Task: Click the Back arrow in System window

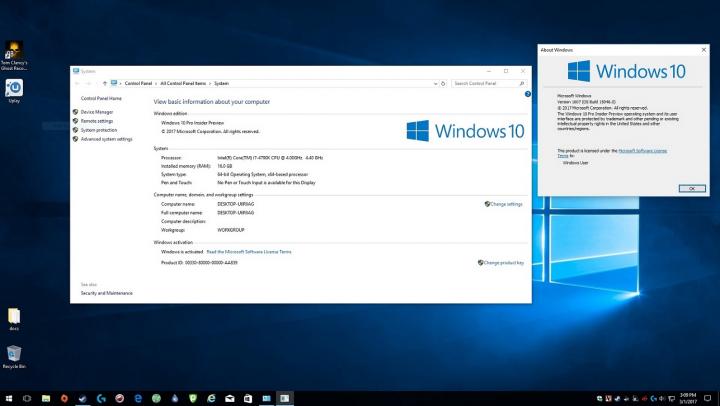Action: point(77,83)
